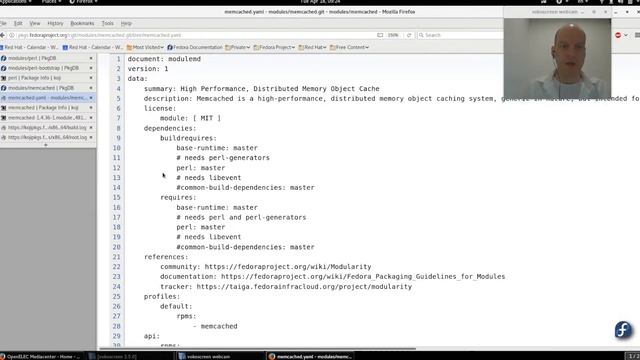This screenshot has width=640, height=360.
Task: Click the text "summary: High Performance, Distributed Memory Object Cache"
Action: (262, 89)
